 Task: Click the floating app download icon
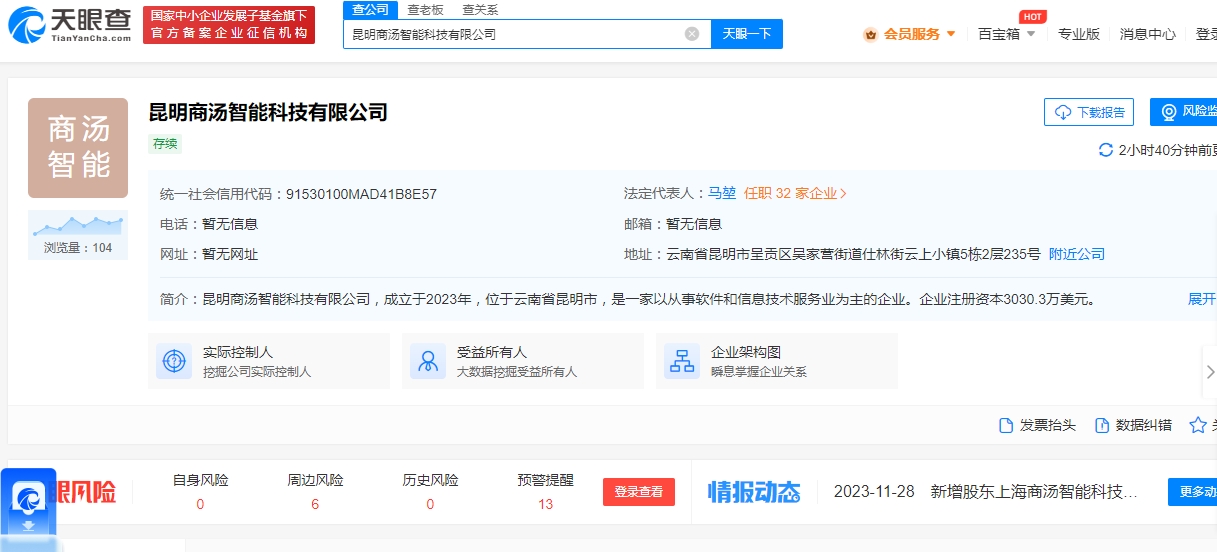pos(30,504)
